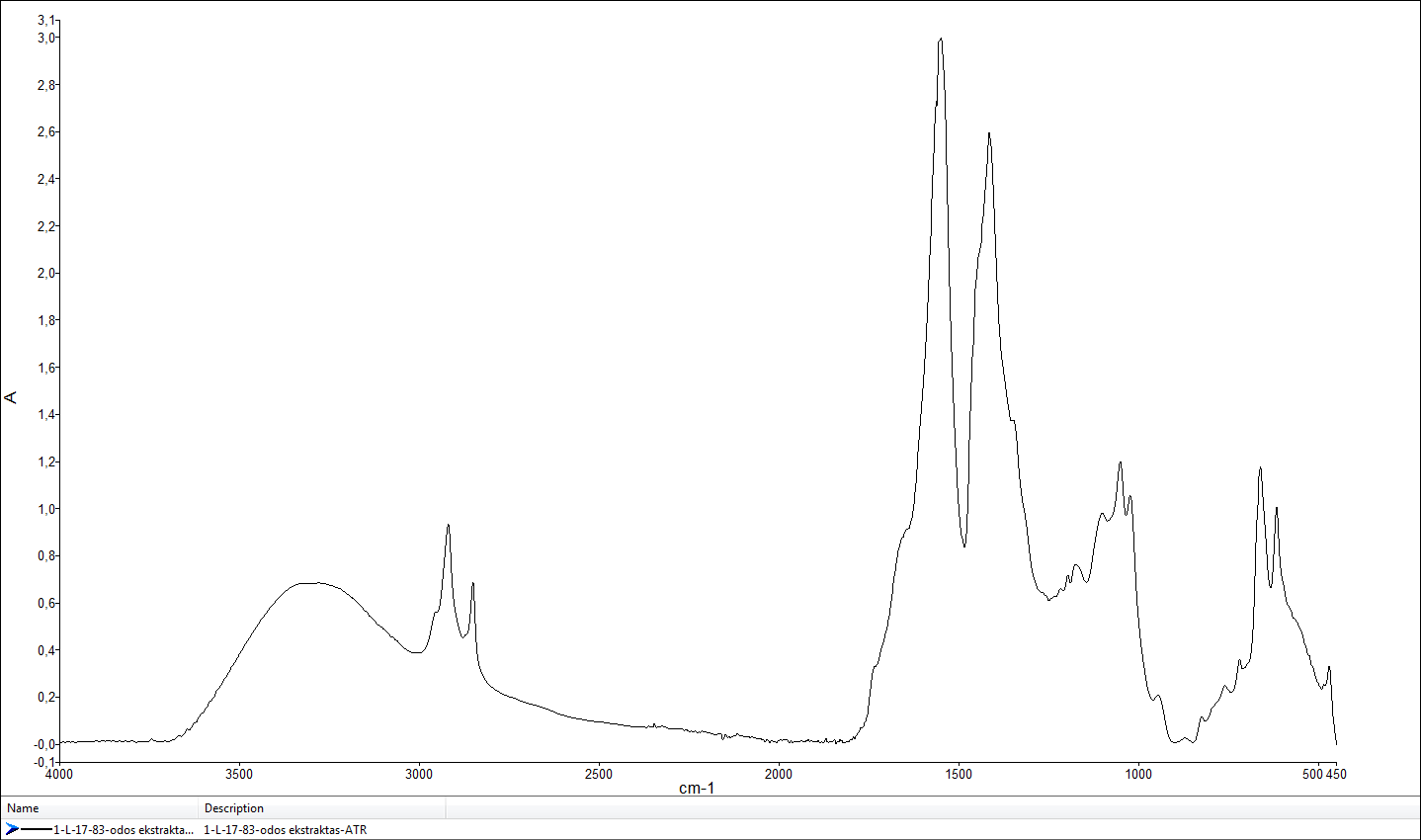This screenshot has width=1421, height=840.
Task: Click the cm-1 x-axis label
Action: 697,789
